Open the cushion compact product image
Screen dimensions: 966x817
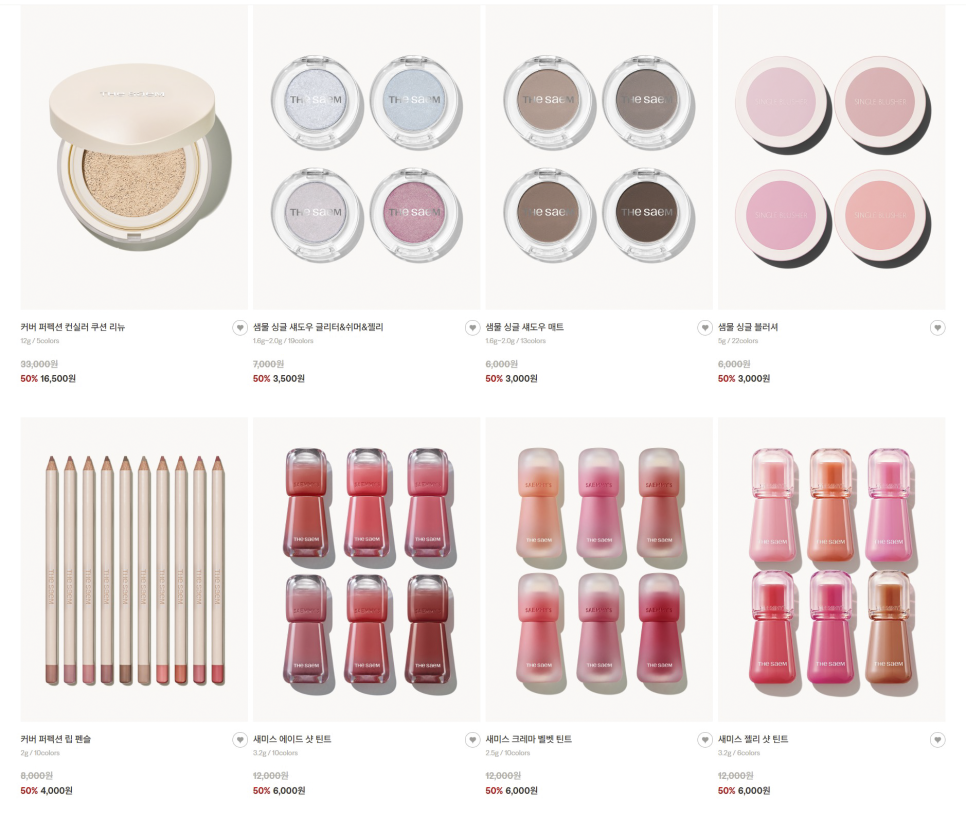pos(134,157)
